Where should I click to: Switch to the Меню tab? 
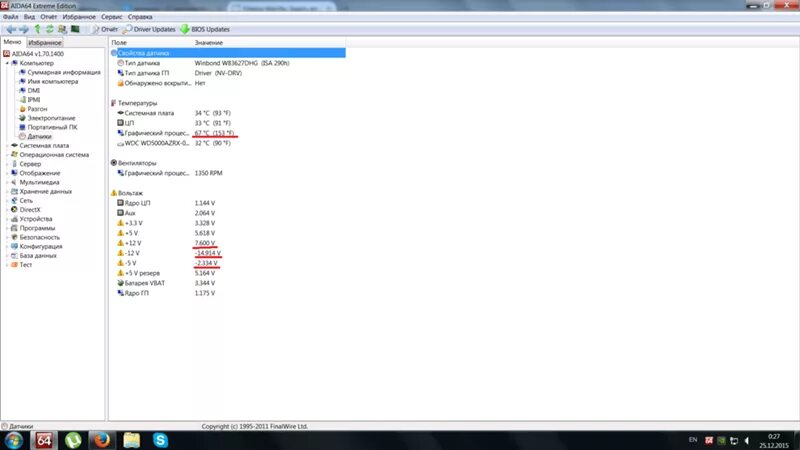(12, 42)
